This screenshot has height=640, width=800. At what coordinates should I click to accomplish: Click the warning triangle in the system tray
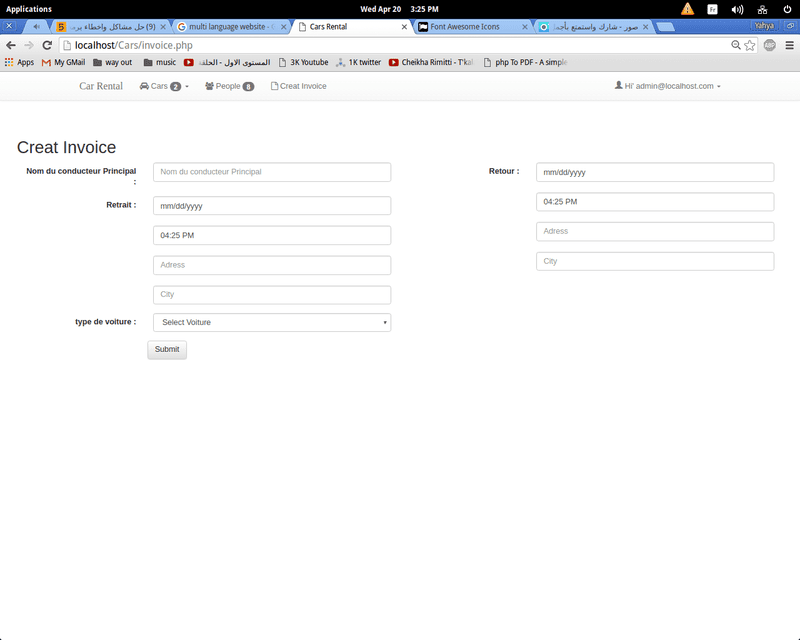[687, 9]
